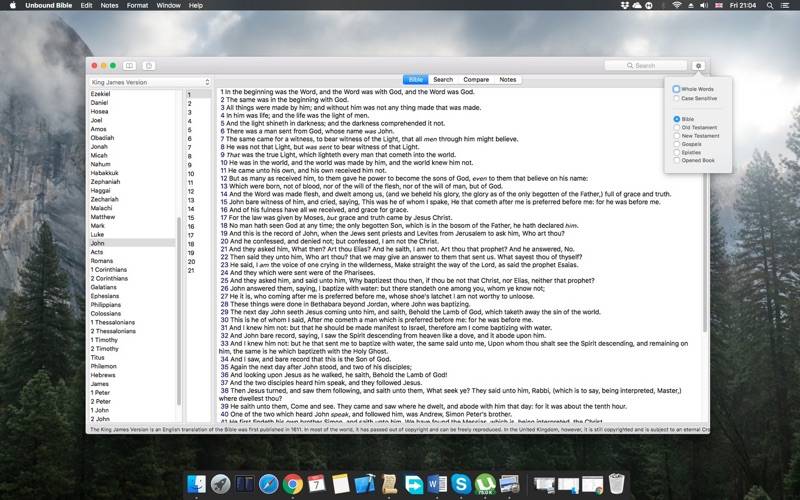Image resolution: width=800 pixels, height=500 pixels.
Task: Open the Trash in the Dock
Action: pos(616,484)
